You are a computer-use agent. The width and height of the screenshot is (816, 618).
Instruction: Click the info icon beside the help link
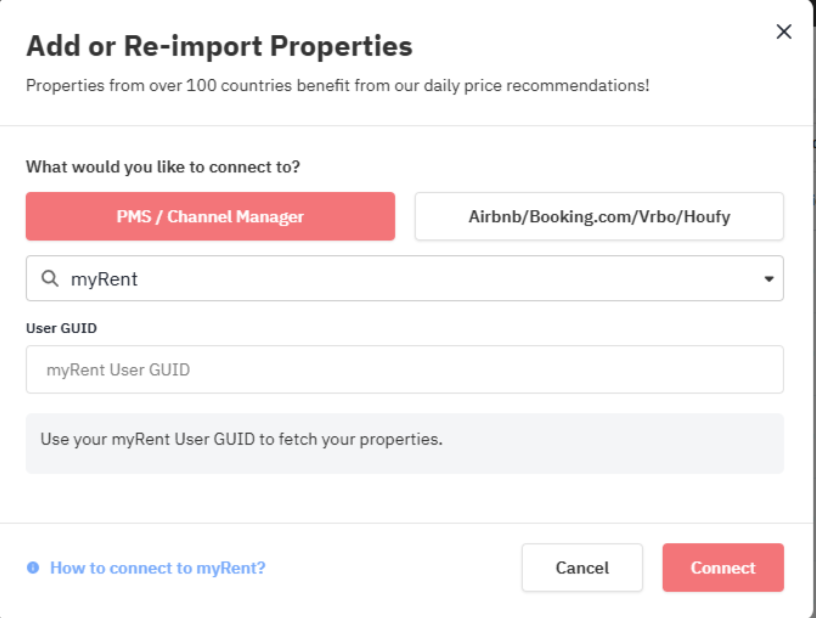[x=33, y=568]
